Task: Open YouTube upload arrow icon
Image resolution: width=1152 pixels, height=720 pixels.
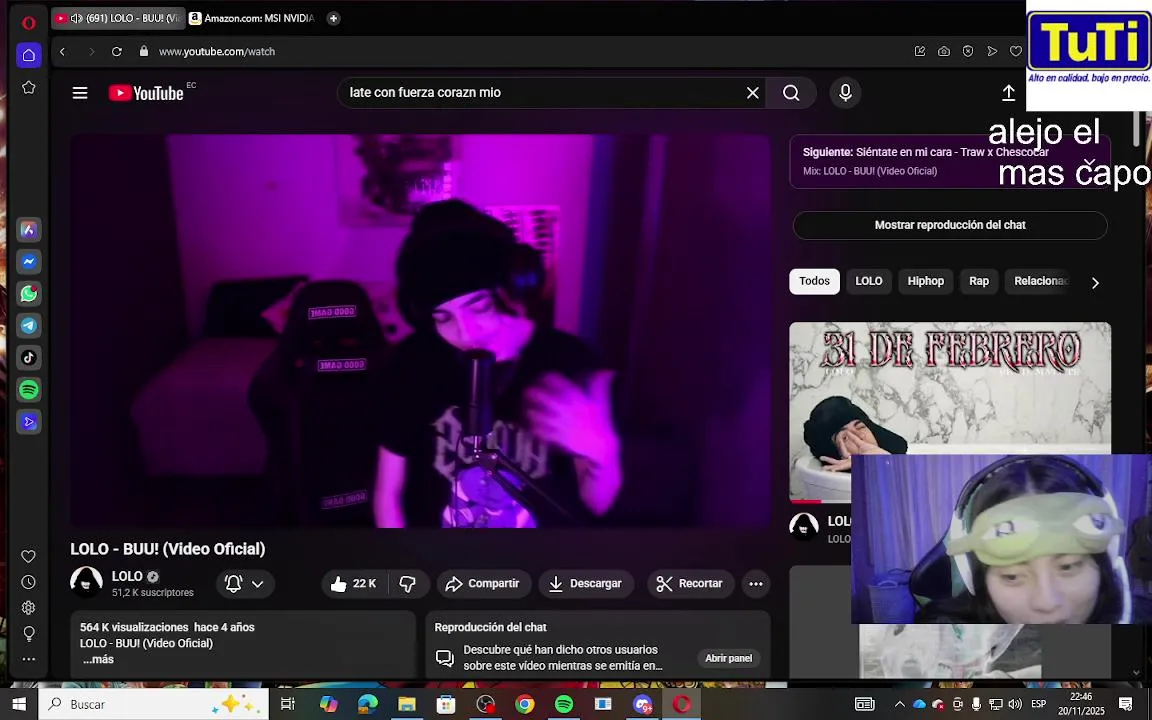Action: [x=1009, y=93]
